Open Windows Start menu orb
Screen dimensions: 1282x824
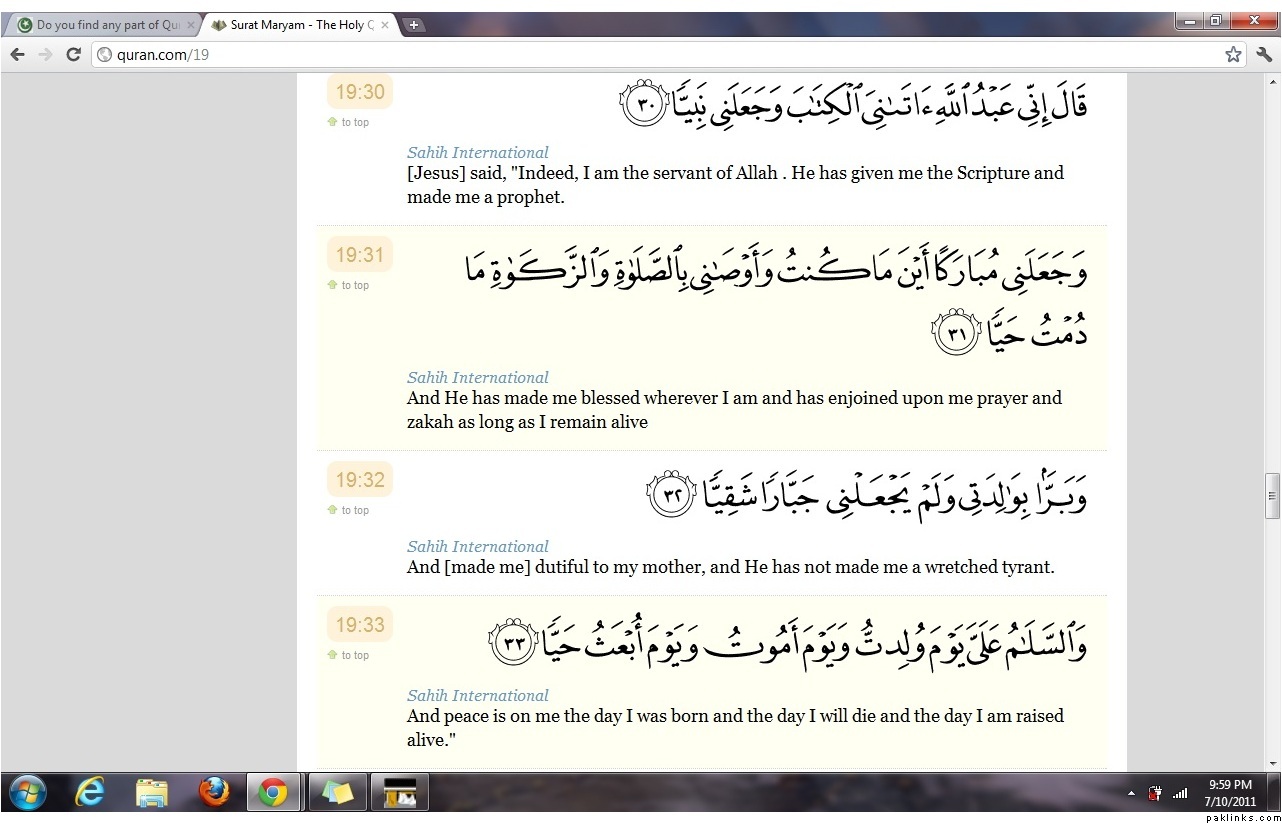click(x=27, y=792)
